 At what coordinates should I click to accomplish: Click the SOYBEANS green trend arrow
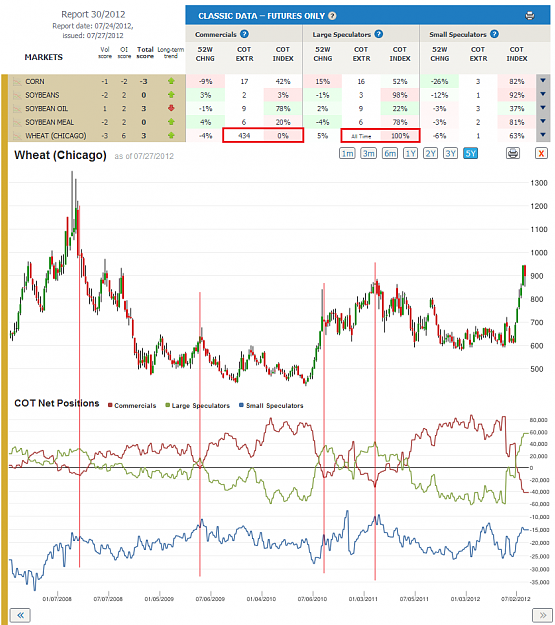[x=171, y=94]
